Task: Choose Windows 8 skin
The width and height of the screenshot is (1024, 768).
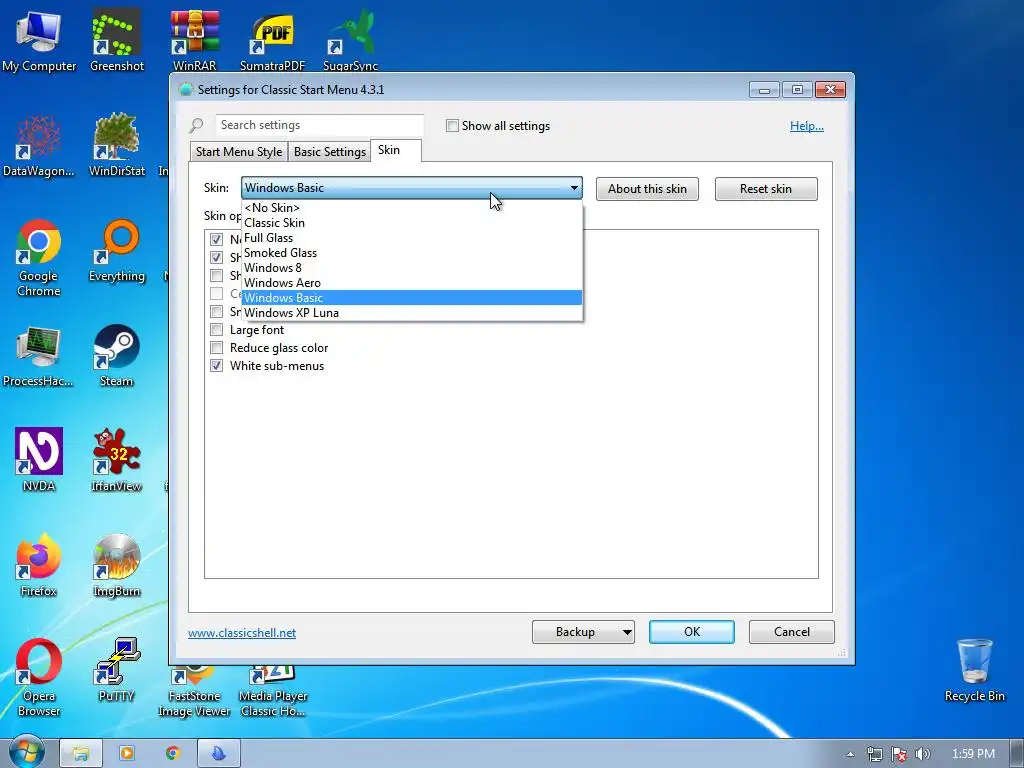Action: [x=411, y=268]
